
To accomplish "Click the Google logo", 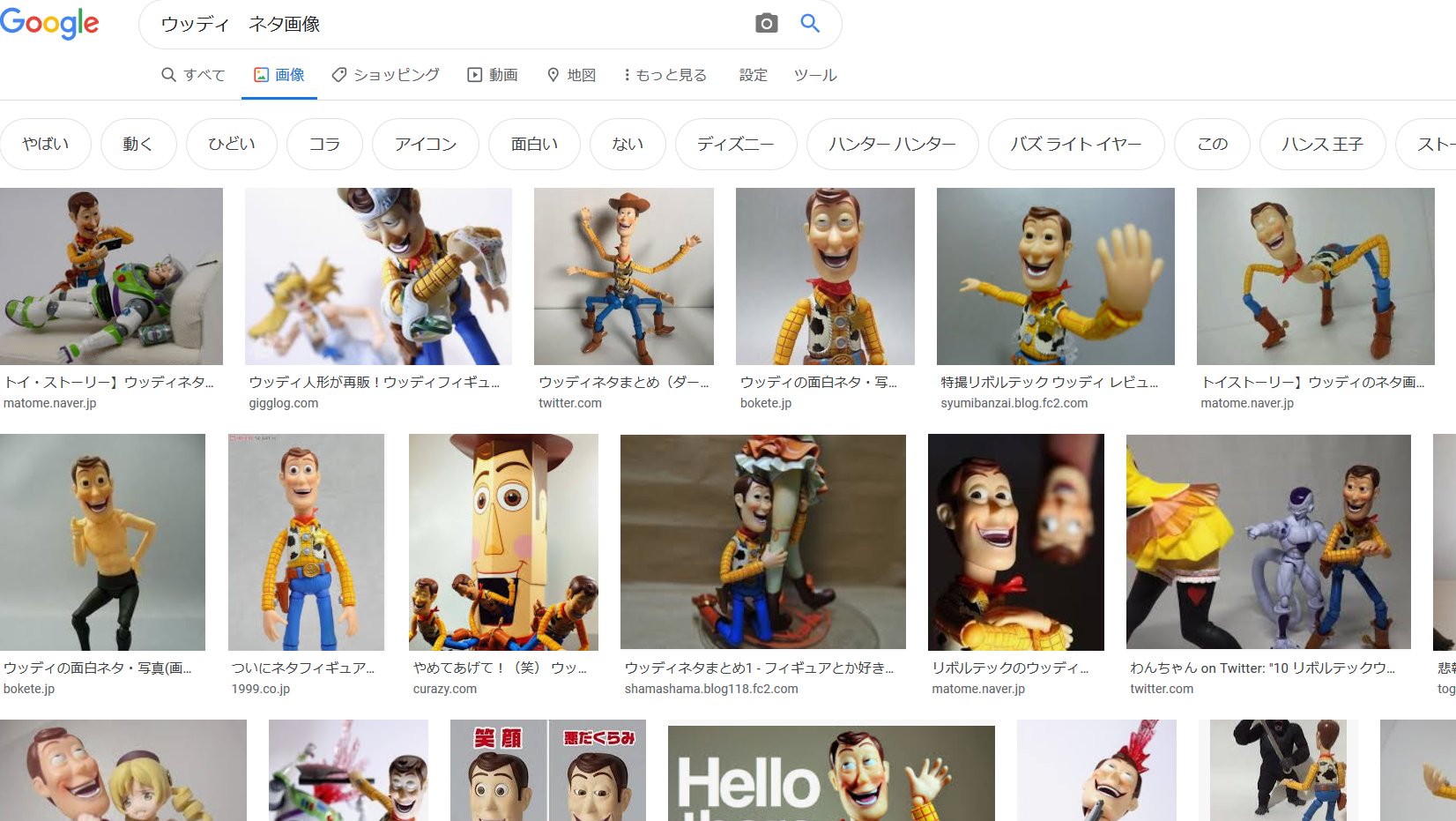I will (x=49, y=24).
